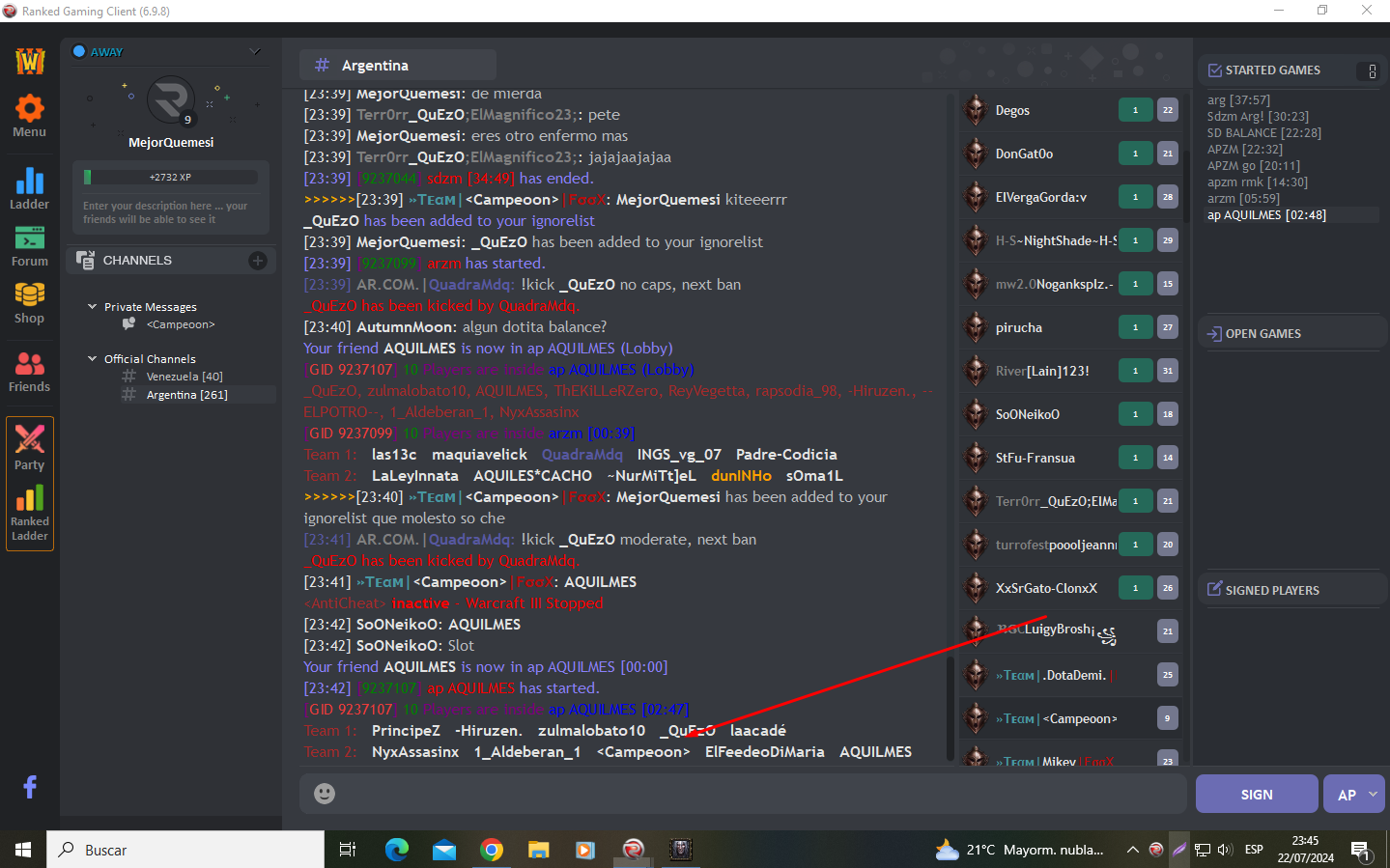Click the add channel plus icon
This screenshot has width=1390, height=868.
[x=258, y=261]
